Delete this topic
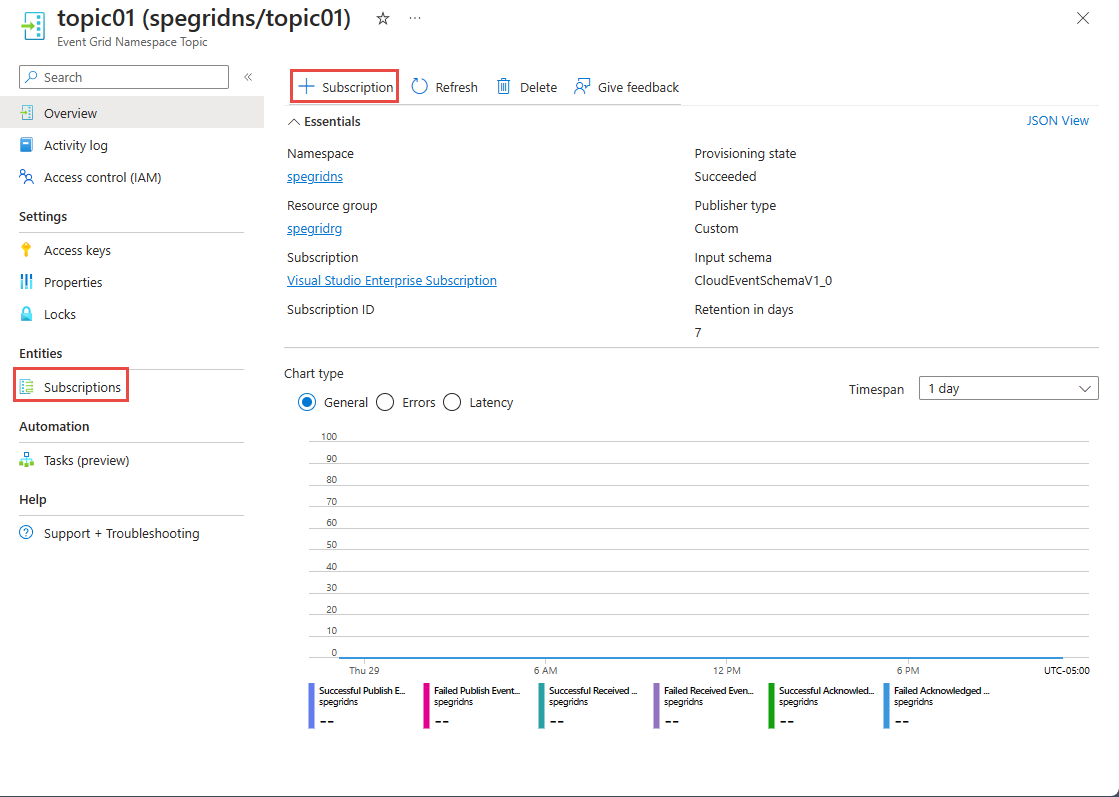This screenshot has width=1119, height=797. (527, 86)
